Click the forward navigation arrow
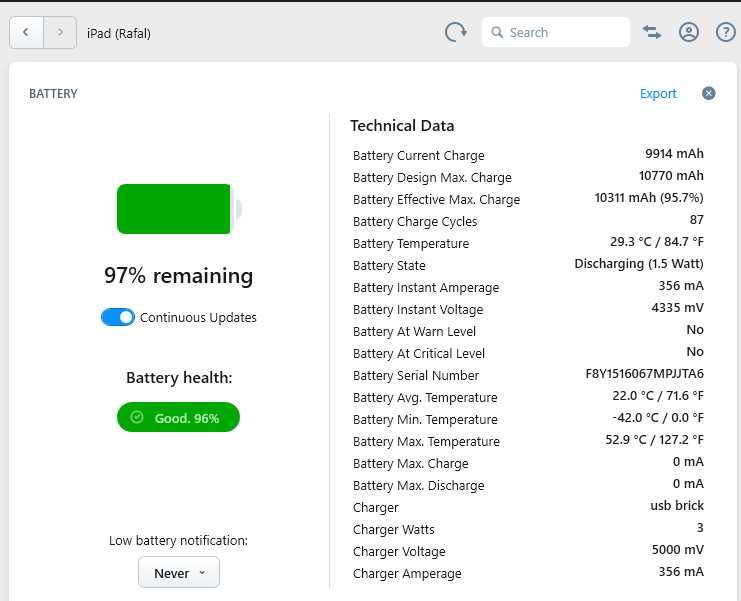Screen dimensions: 741x601 click(60, 33)
